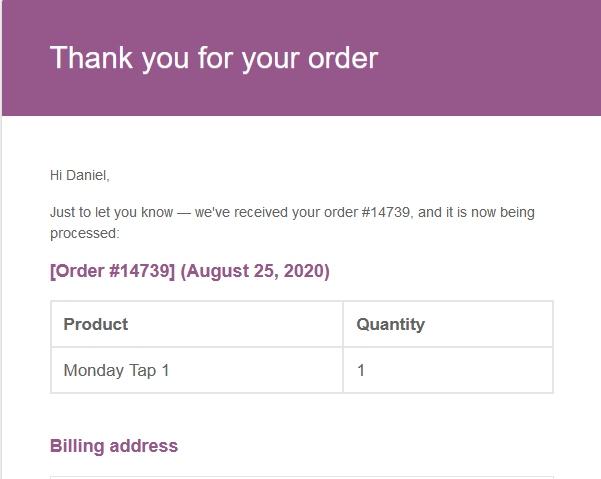This screenshot has height=479, width=601.
Task: Click 'Just to let you know' text
Action: (x=112, y=212)
